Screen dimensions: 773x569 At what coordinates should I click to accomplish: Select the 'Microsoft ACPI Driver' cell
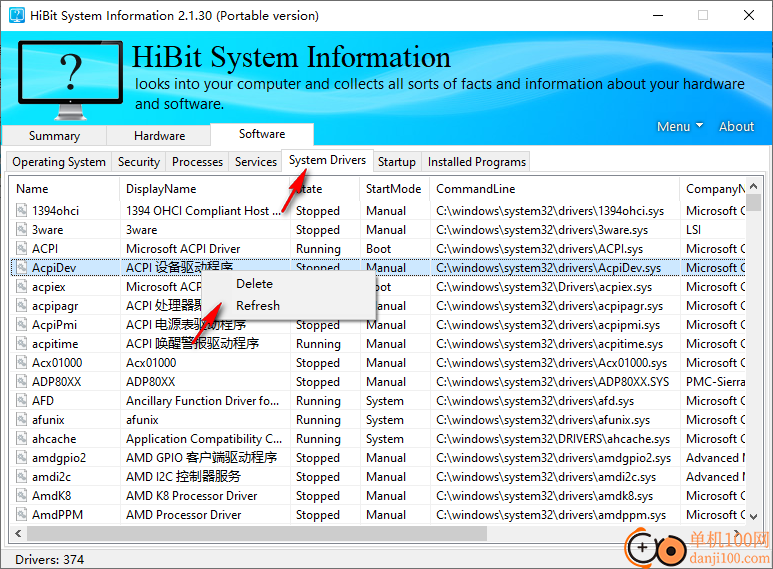point(205,249)
